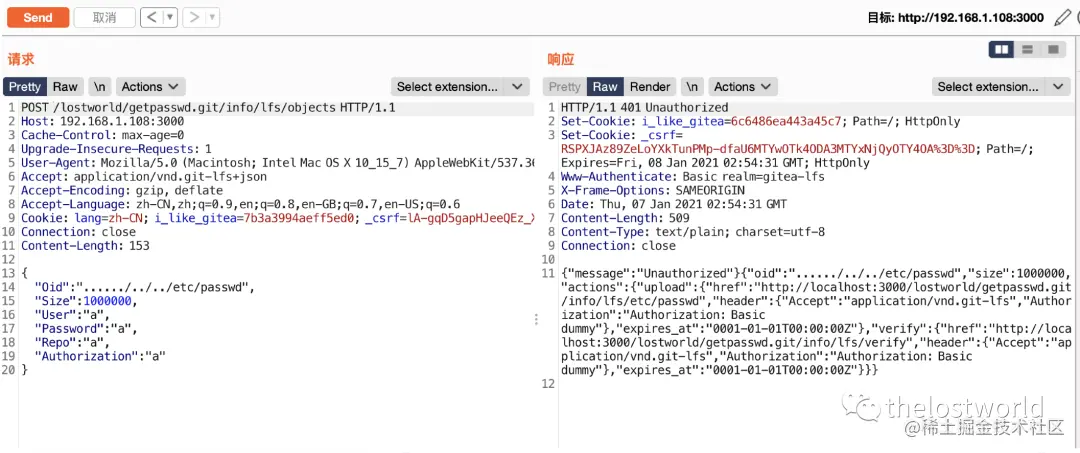Edit target with the pencil icon
This screenshot has width=1080, height=453.
click(x=1063, y=17)
